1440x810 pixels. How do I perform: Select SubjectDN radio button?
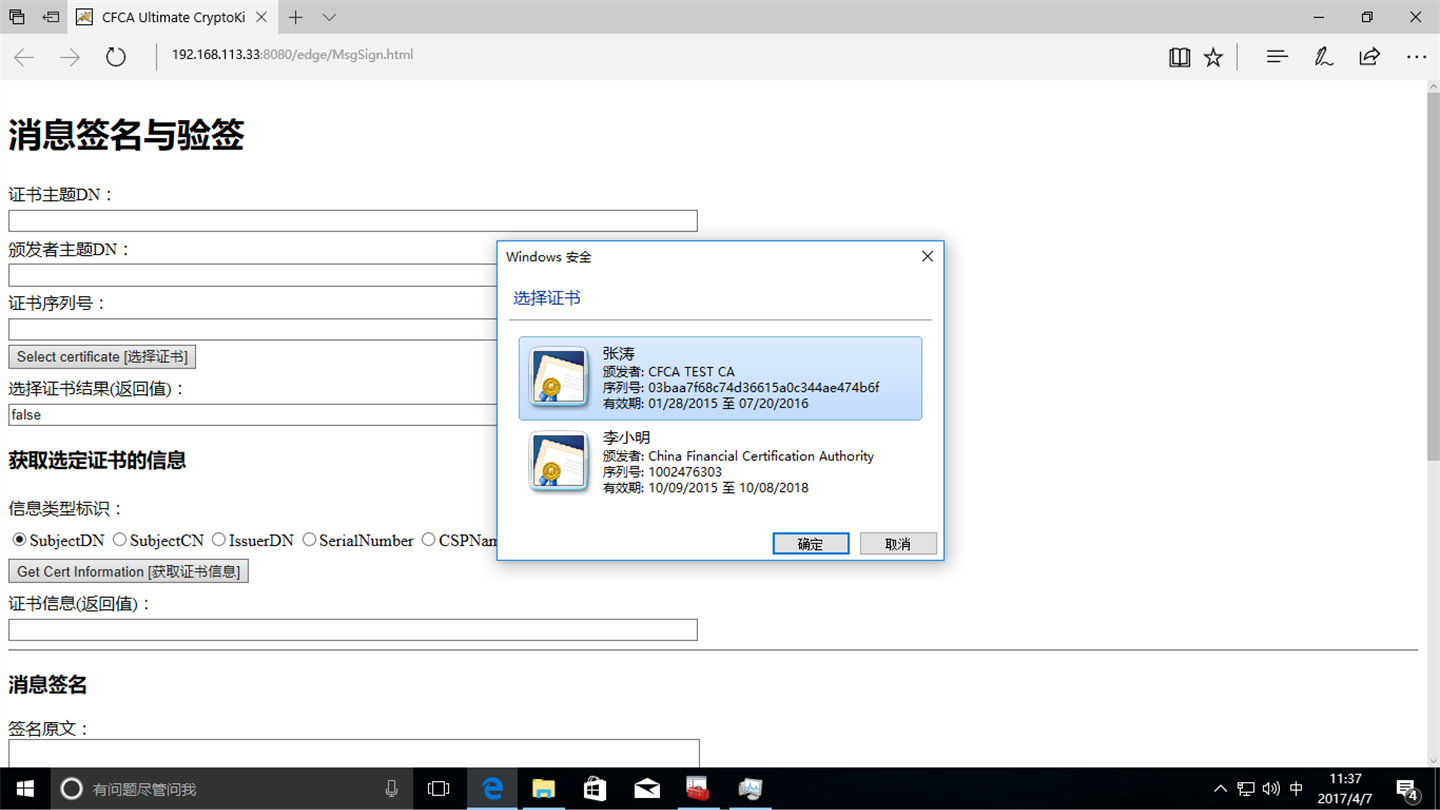(19, 540)
